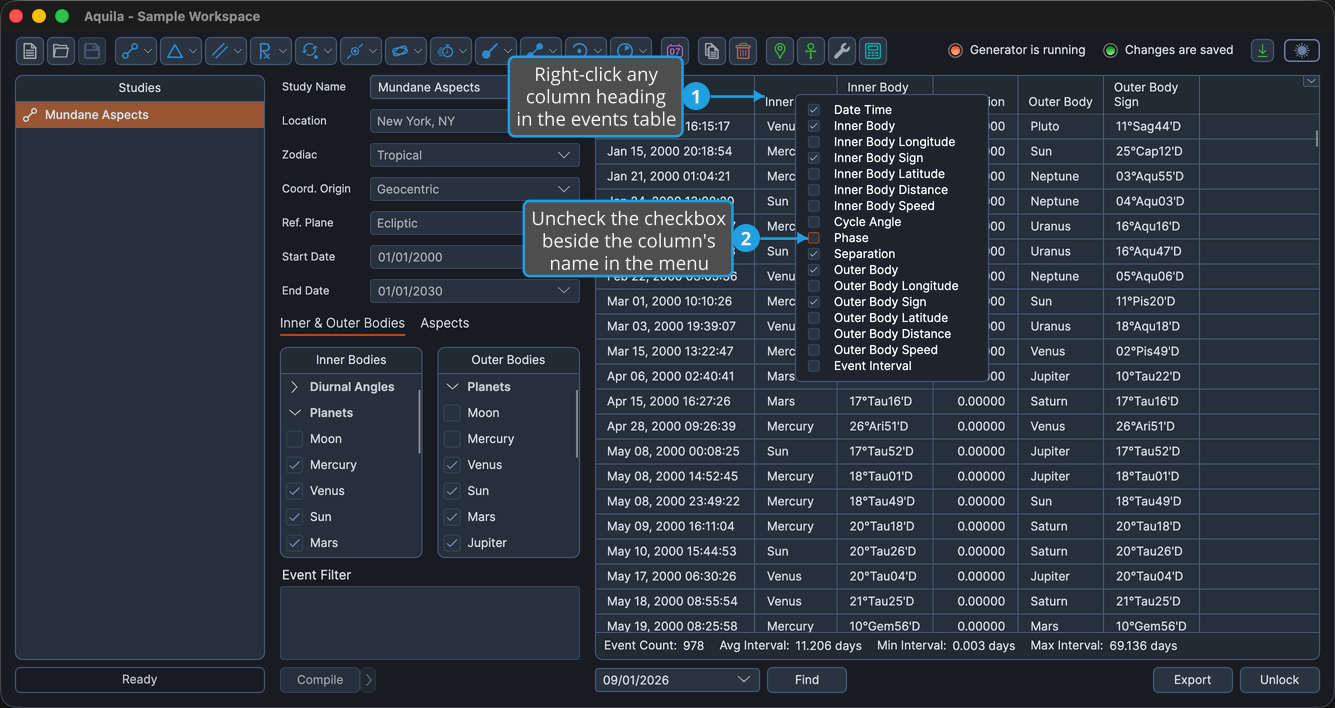Click the save disk toolbar icon

point(91,51)
